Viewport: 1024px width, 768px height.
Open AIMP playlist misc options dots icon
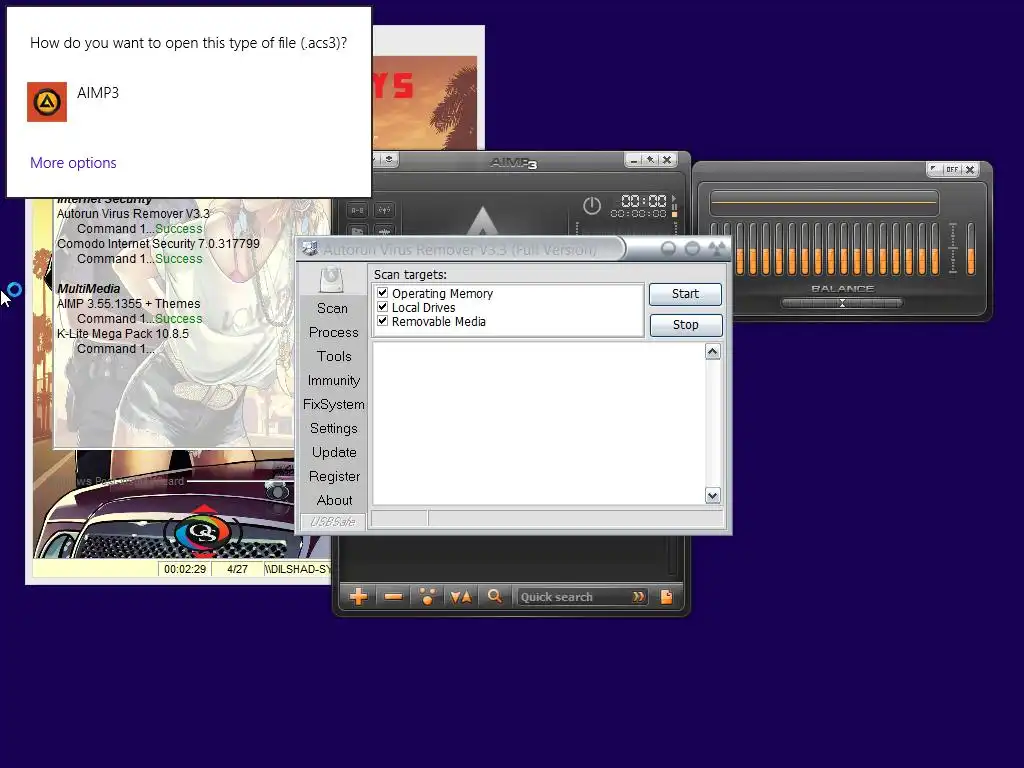(427, 596)
